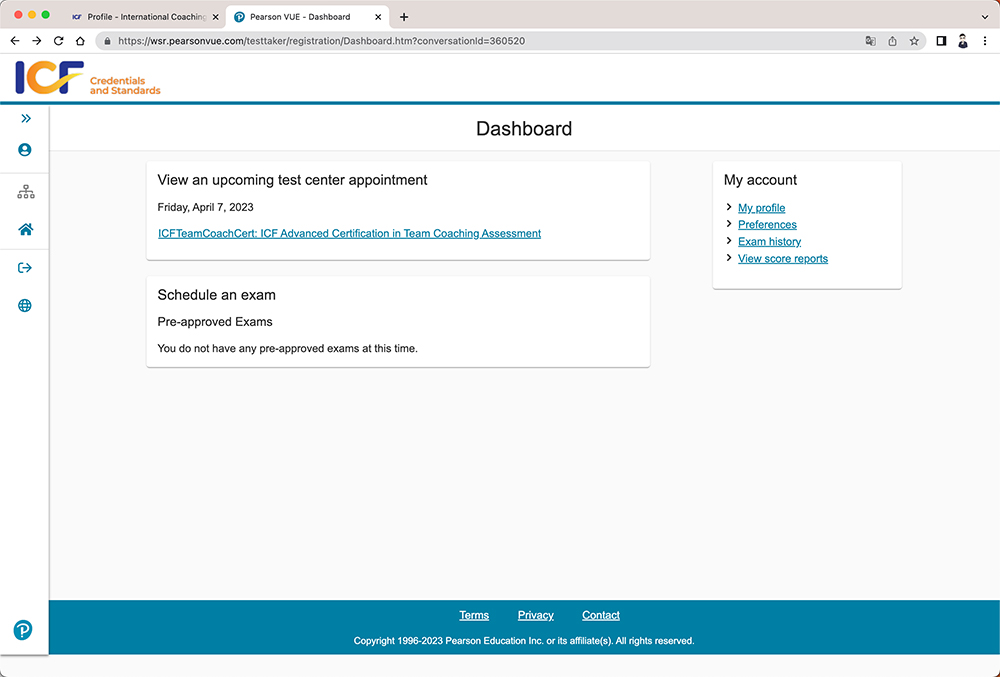Bookmark this page with the star icon
Viewport: 1000px width, 677px height.
click(914, 41)
